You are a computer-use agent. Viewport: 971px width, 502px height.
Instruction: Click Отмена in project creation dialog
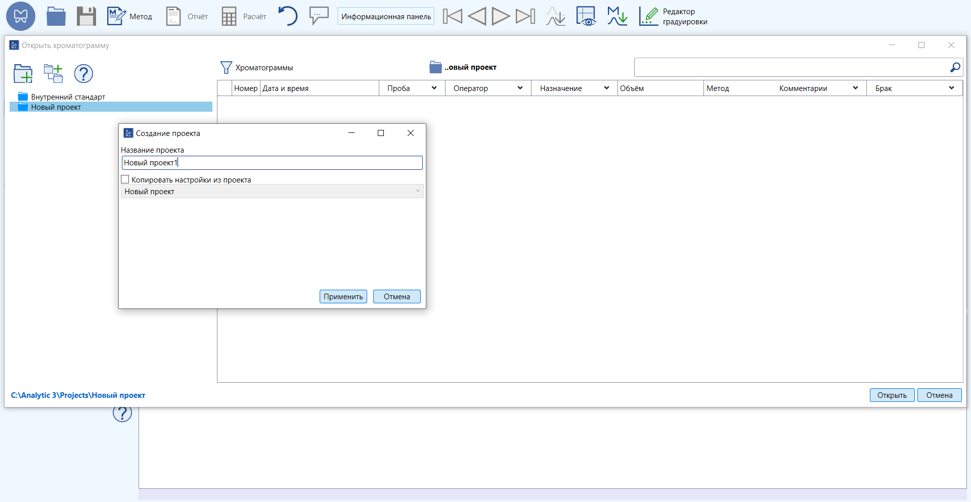coord(396,297)
